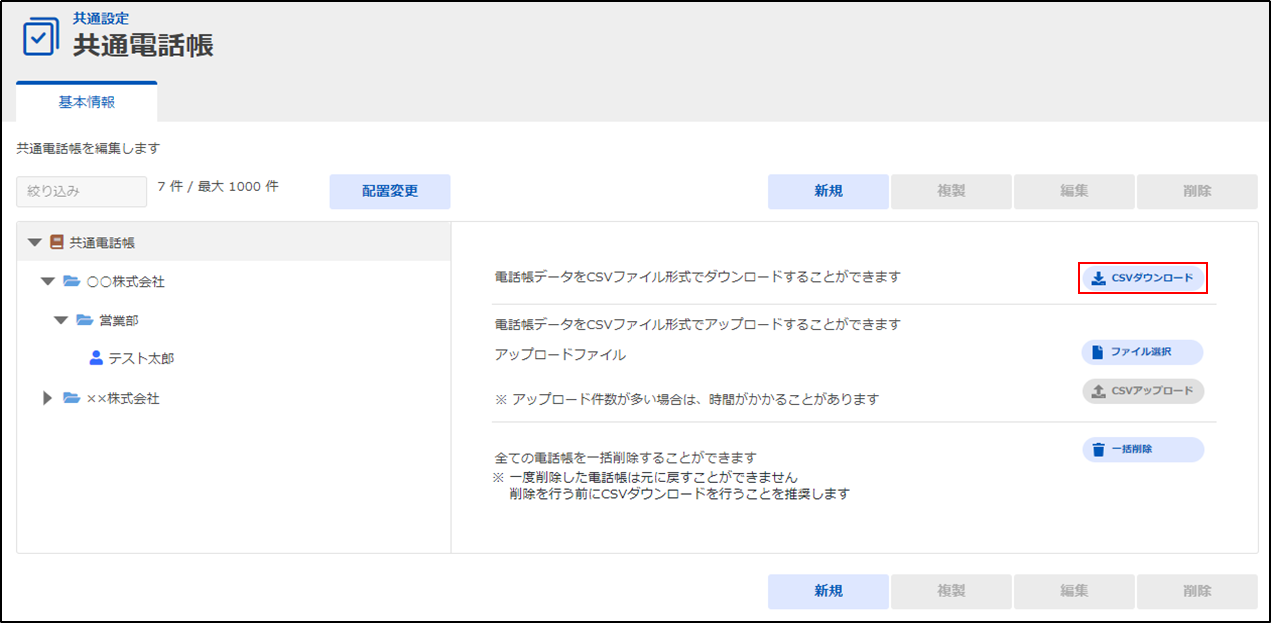This screenshot has height=623, width=1271.
Task: Click the book icon beside 共通電話帳 root
Action: pos(57,242)
